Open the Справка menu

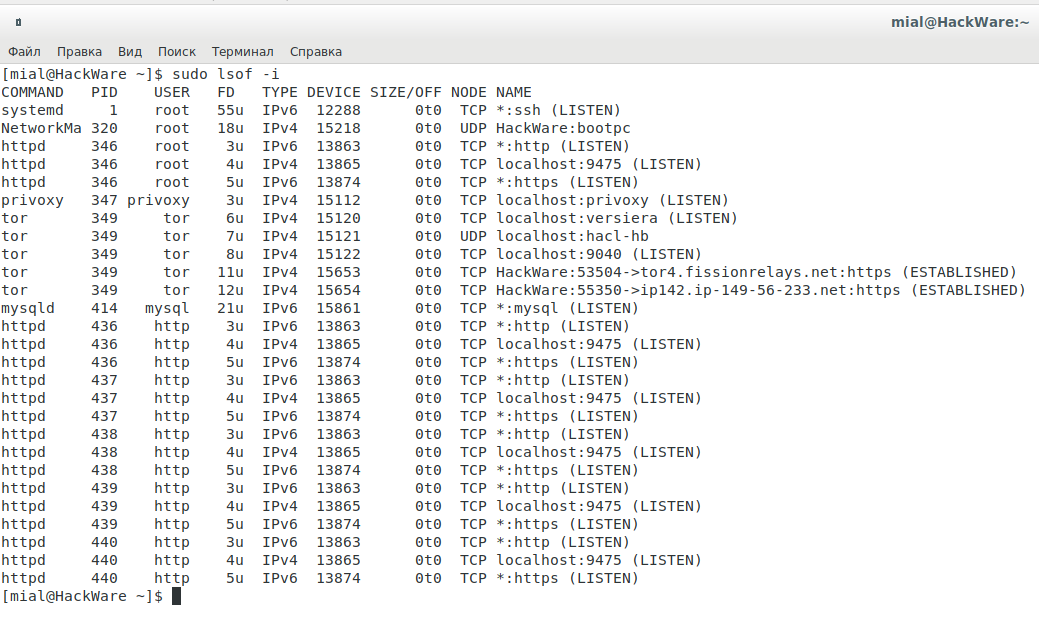pyautogui.click(x=316, y=51)
